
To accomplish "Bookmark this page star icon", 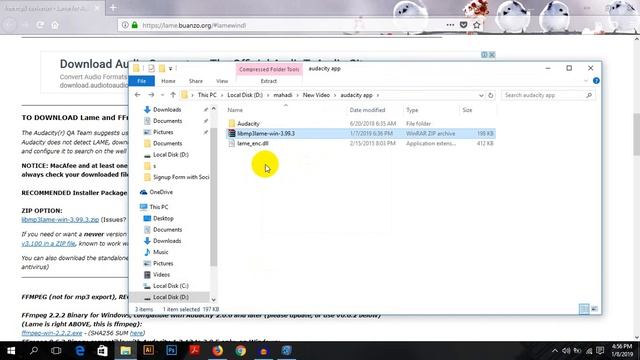I will (x=476, y=25).
